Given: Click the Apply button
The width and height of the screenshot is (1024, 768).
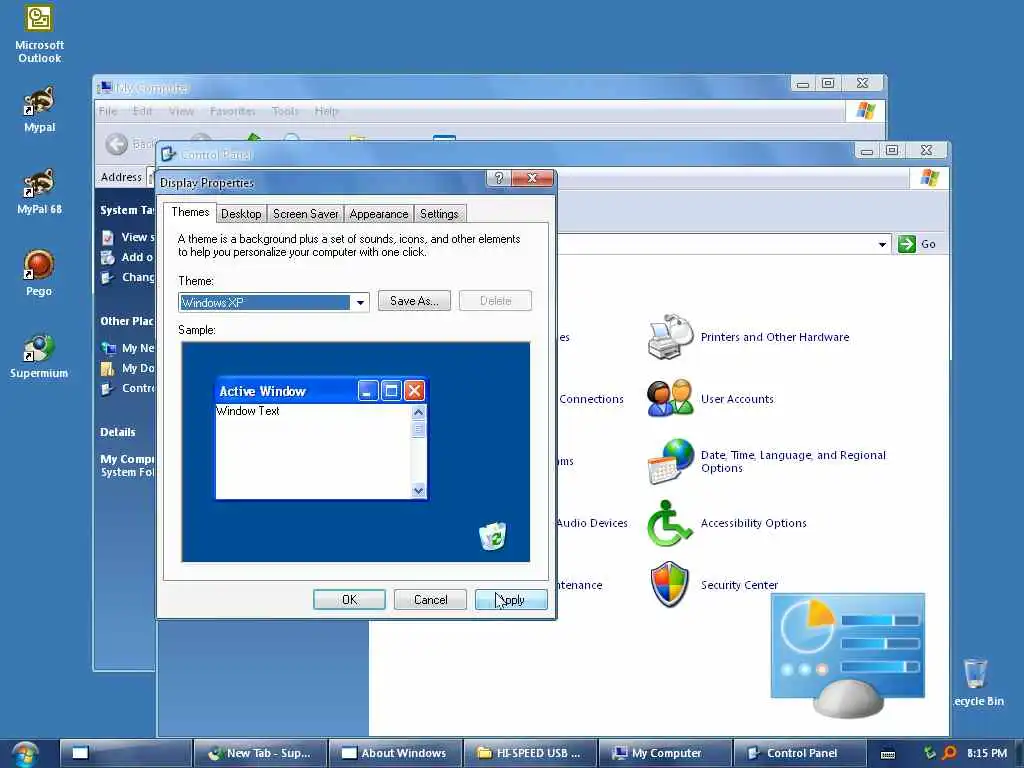Looking at the screenshot, I should [x=511, y=600].
